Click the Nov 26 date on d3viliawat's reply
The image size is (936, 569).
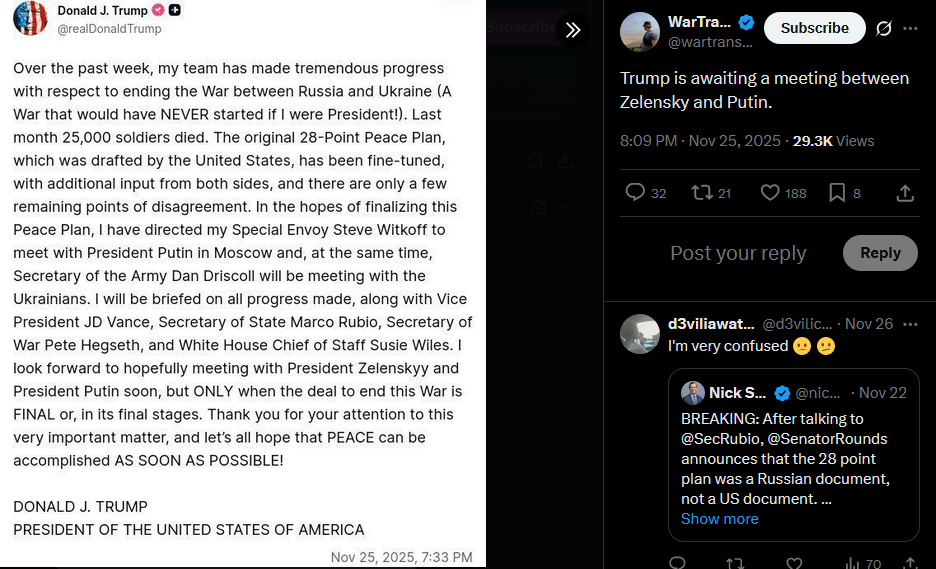click(868, 324)
